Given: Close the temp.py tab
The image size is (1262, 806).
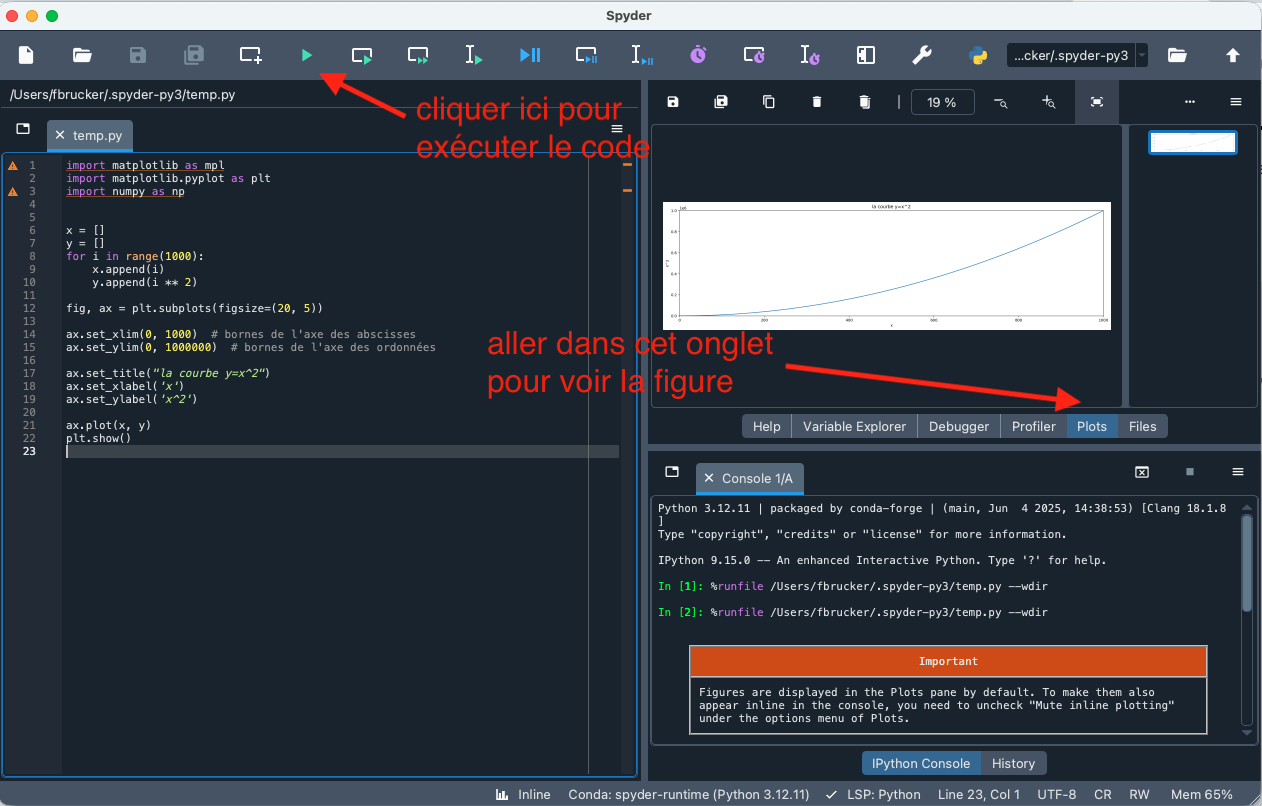Looking at the screenshot, I should (60, 135).
